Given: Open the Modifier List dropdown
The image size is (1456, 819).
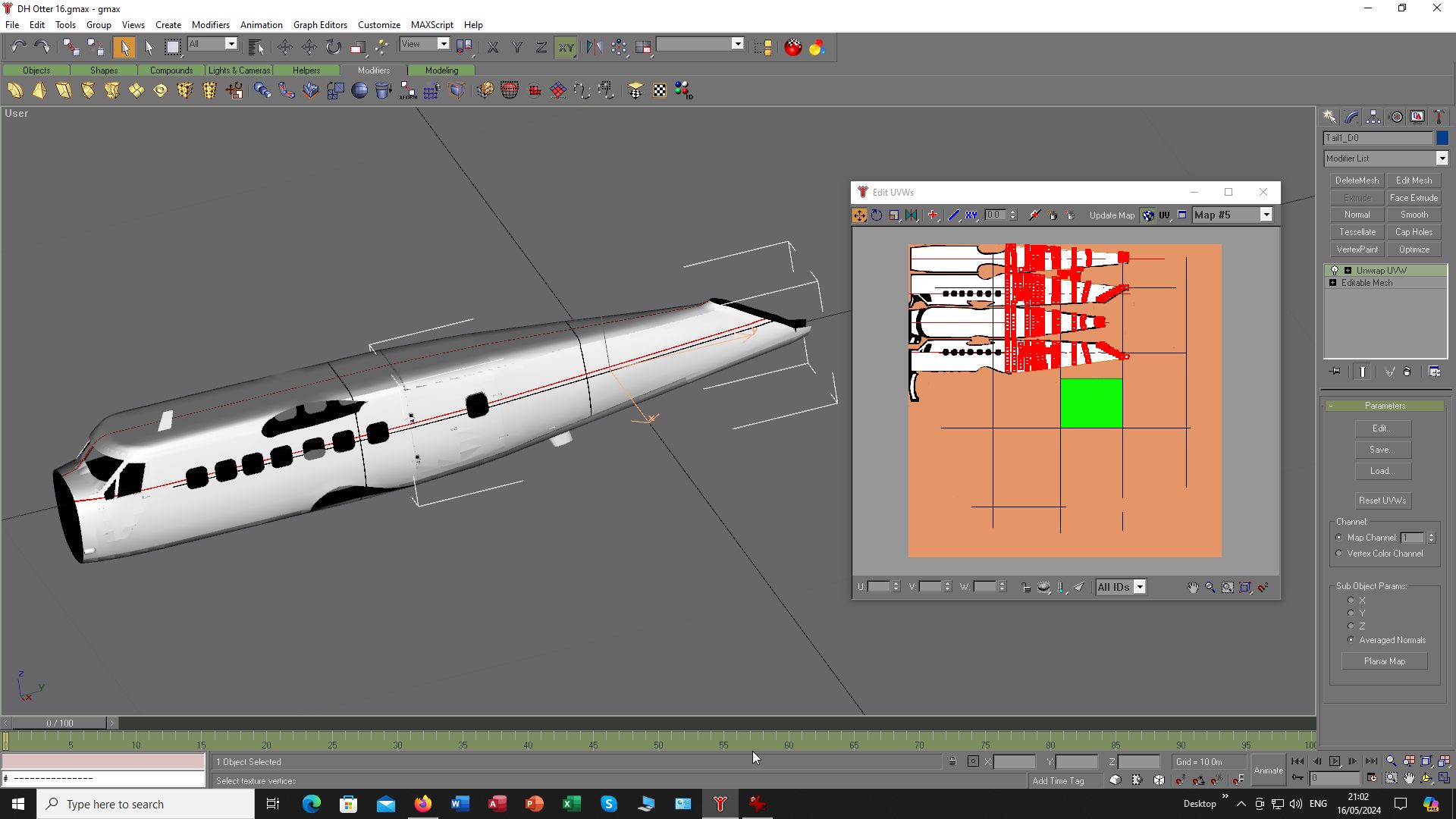Looking at the screenshot, I should (1442, 158).
